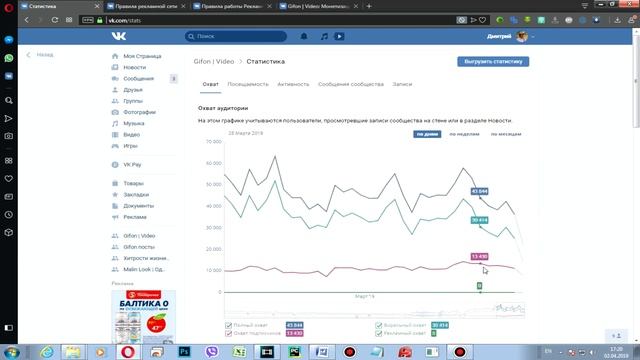Open Opera sidebar send/flow icon
This screenshot has height=360, width=640.
[x=9, y=118]
